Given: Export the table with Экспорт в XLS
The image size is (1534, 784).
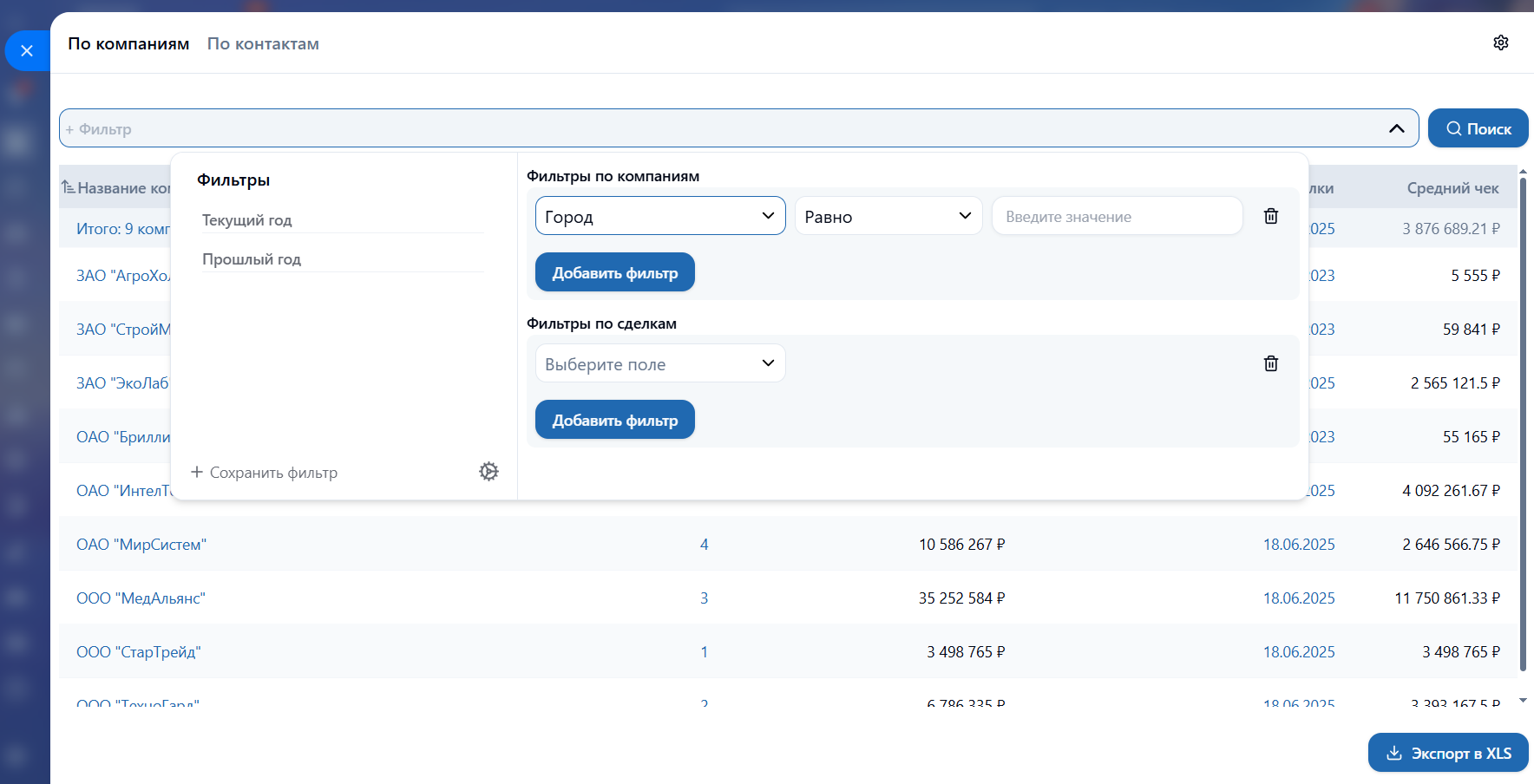Looking at the screenshot, I should [x=1447, y=753].
